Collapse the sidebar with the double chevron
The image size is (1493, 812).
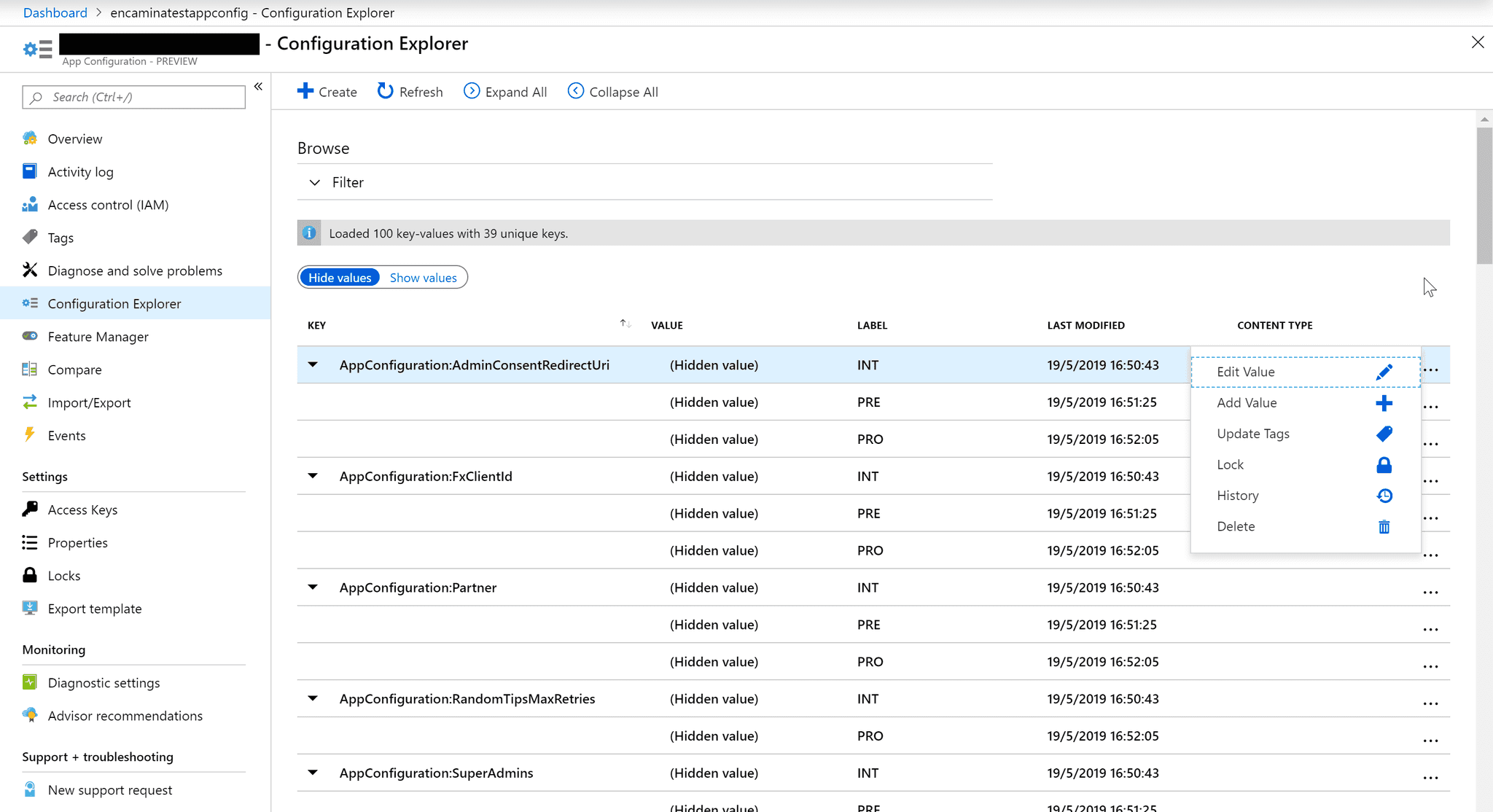pyautogui.click(x=258, y=86)
